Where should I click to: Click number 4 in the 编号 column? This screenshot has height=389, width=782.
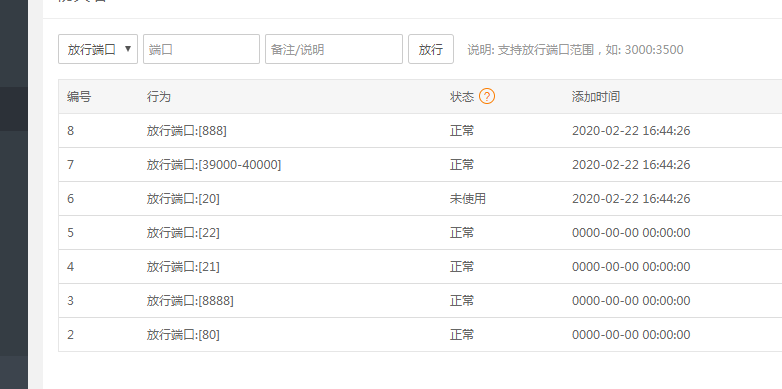pos(70,266)
